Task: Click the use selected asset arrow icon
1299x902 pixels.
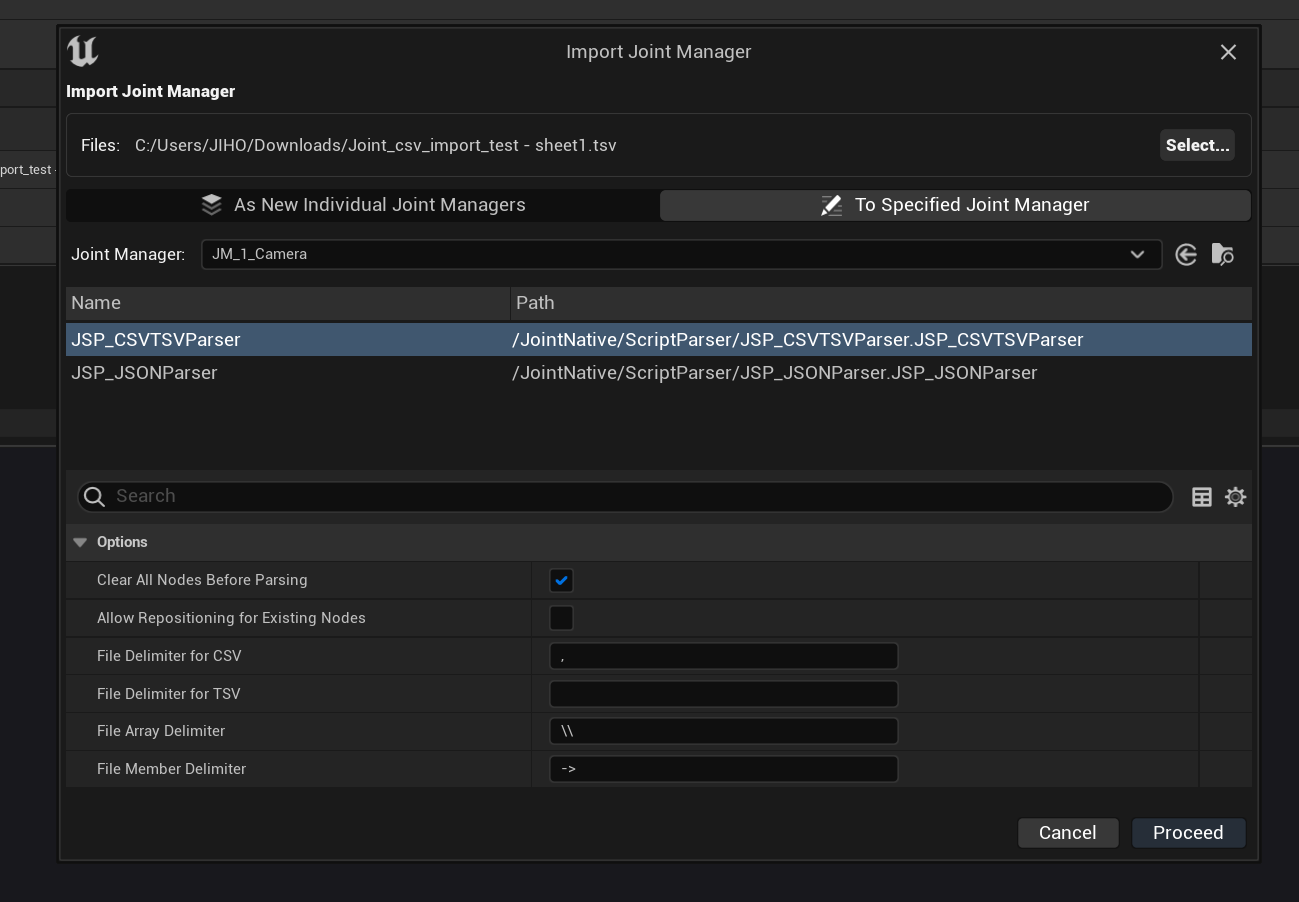Action: (1186, 255)
